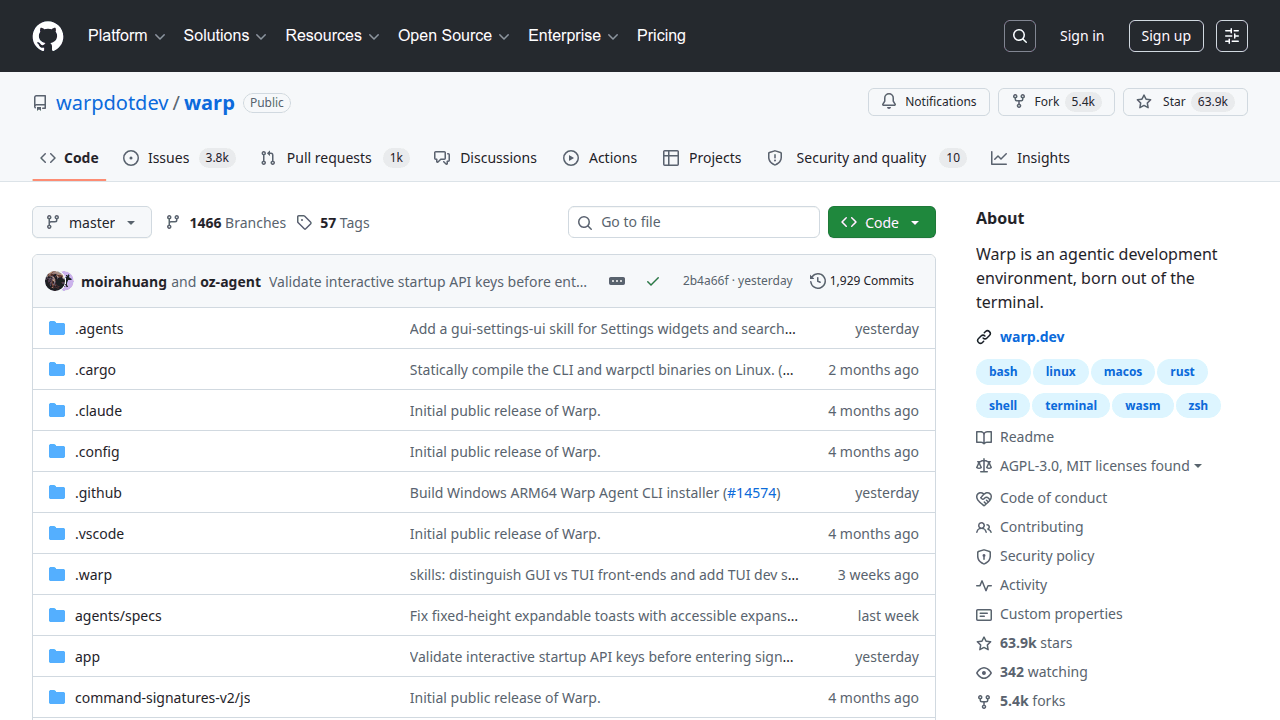Open the warp.dev website link
The height and width of the screenshot is (720, 1280).
point(1032,338)
